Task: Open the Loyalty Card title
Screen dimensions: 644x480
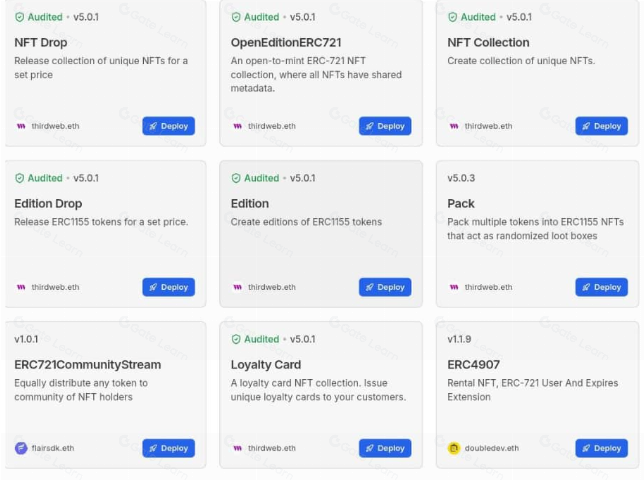Action: (x=266, y=365)
